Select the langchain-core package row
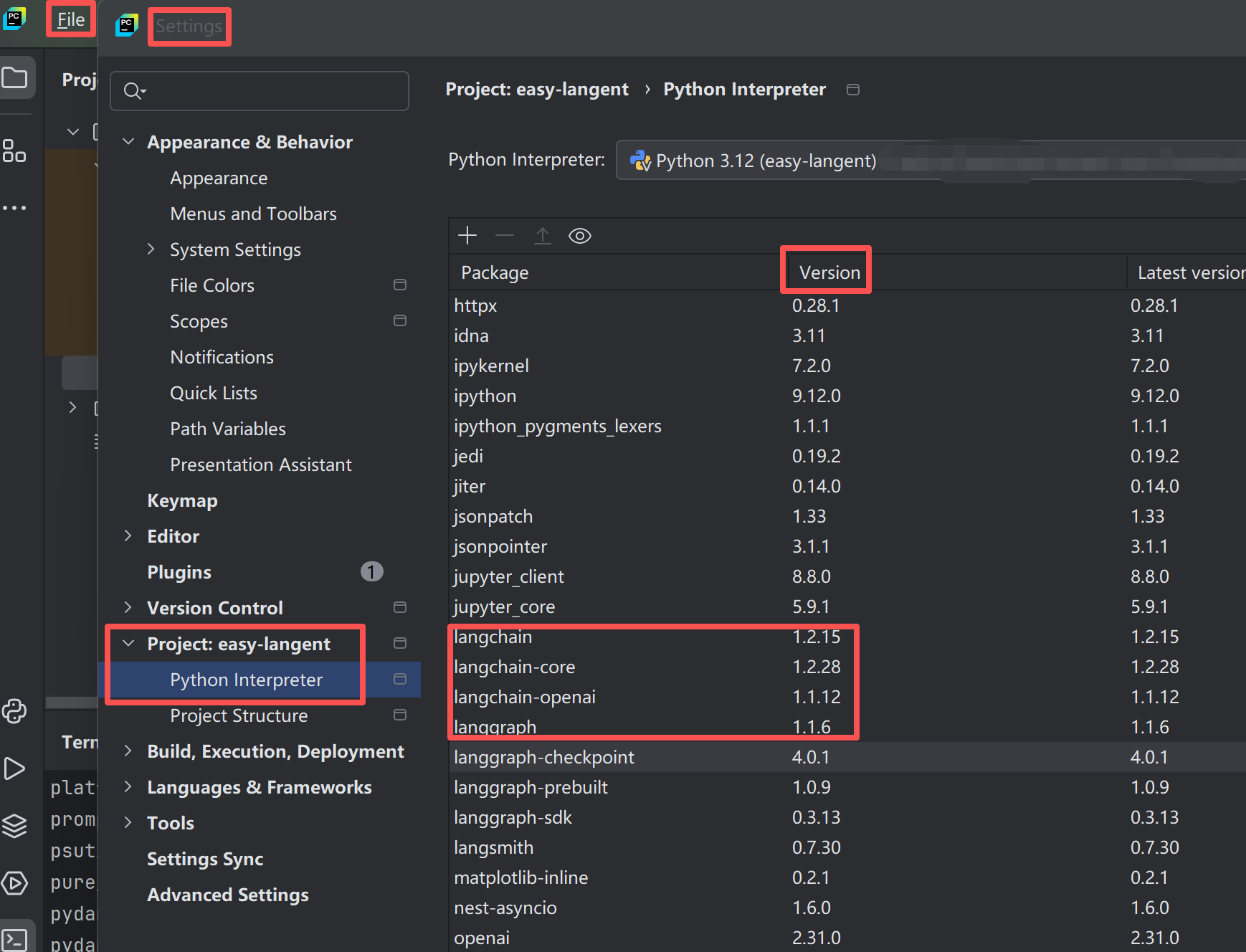Viewport: 1246px width, 952px height. coord(847,667)
